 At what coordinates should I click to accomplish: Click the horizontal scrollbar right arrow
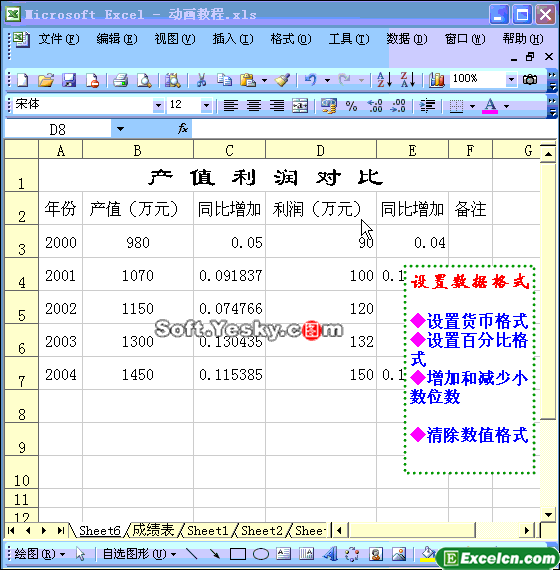point(527,530)
